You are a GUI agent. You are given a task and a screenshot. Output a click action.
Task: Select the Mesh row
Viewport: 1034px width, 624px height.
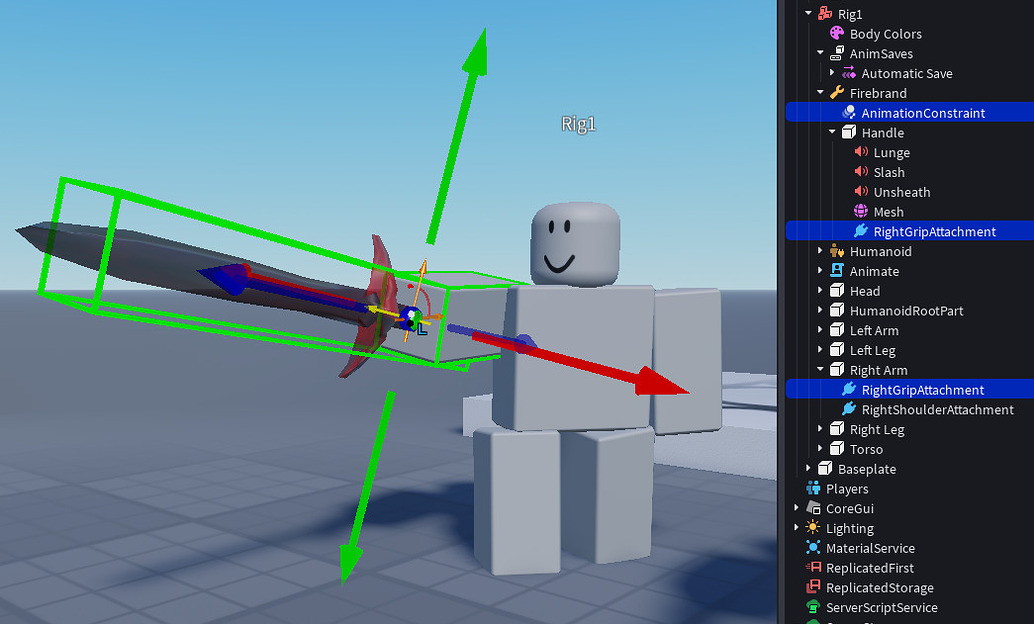pos(910,211)
